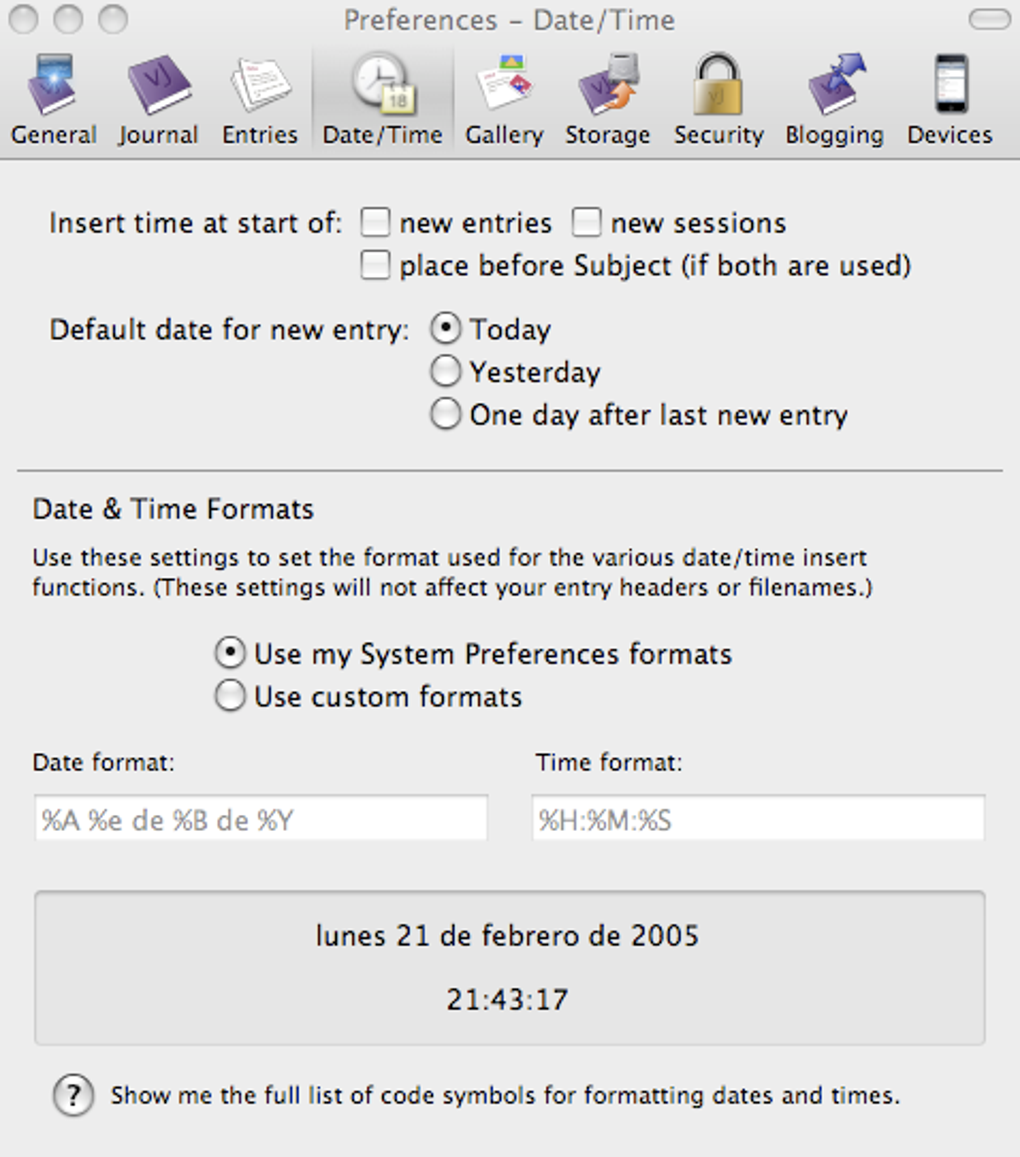Enable inserting time at new entries
Viewport: 1020px width, 1157px height.
(x=375, y=223)
